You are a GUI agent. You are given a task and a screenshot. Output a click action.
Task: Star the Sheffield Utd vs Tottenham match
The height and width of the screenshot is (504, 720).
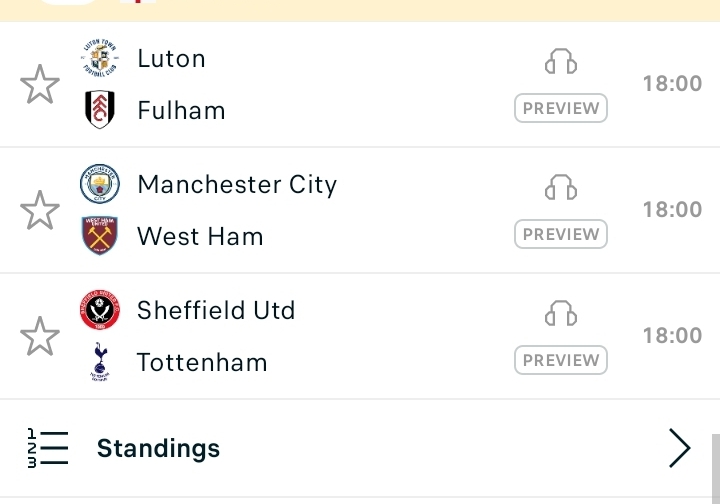point(40,336)
